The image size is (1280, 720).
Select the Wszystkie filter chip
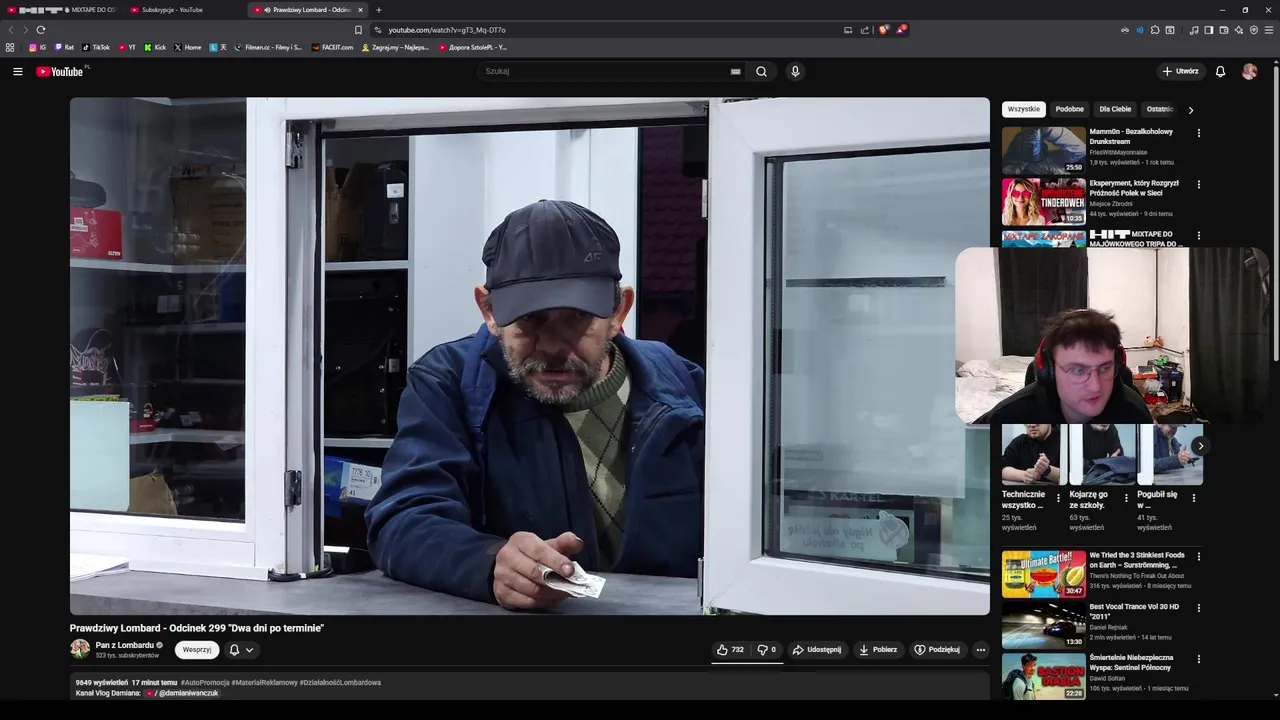pos(1023,109)
